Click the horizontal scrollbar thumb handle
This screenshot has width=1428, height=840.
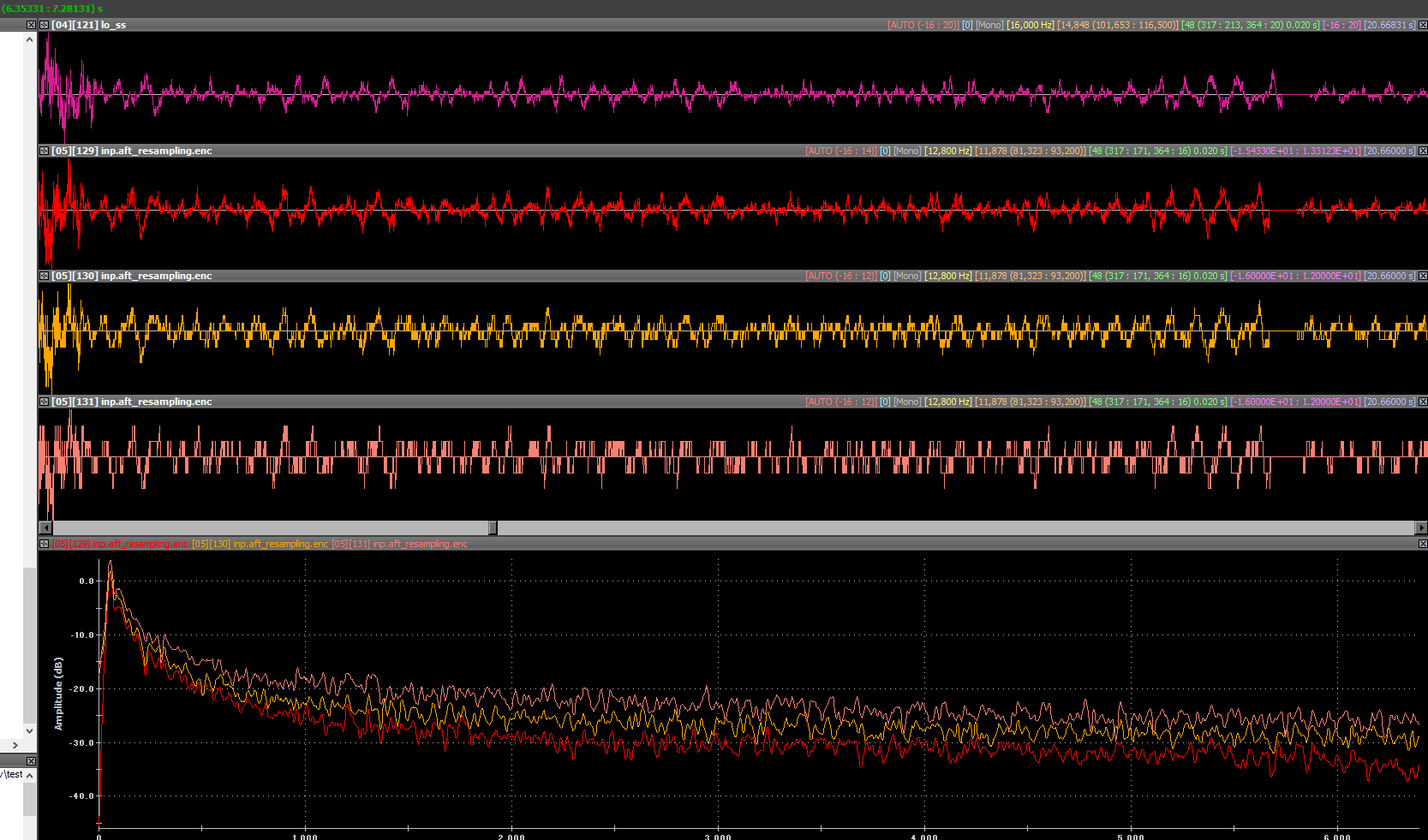pos(493,527)
